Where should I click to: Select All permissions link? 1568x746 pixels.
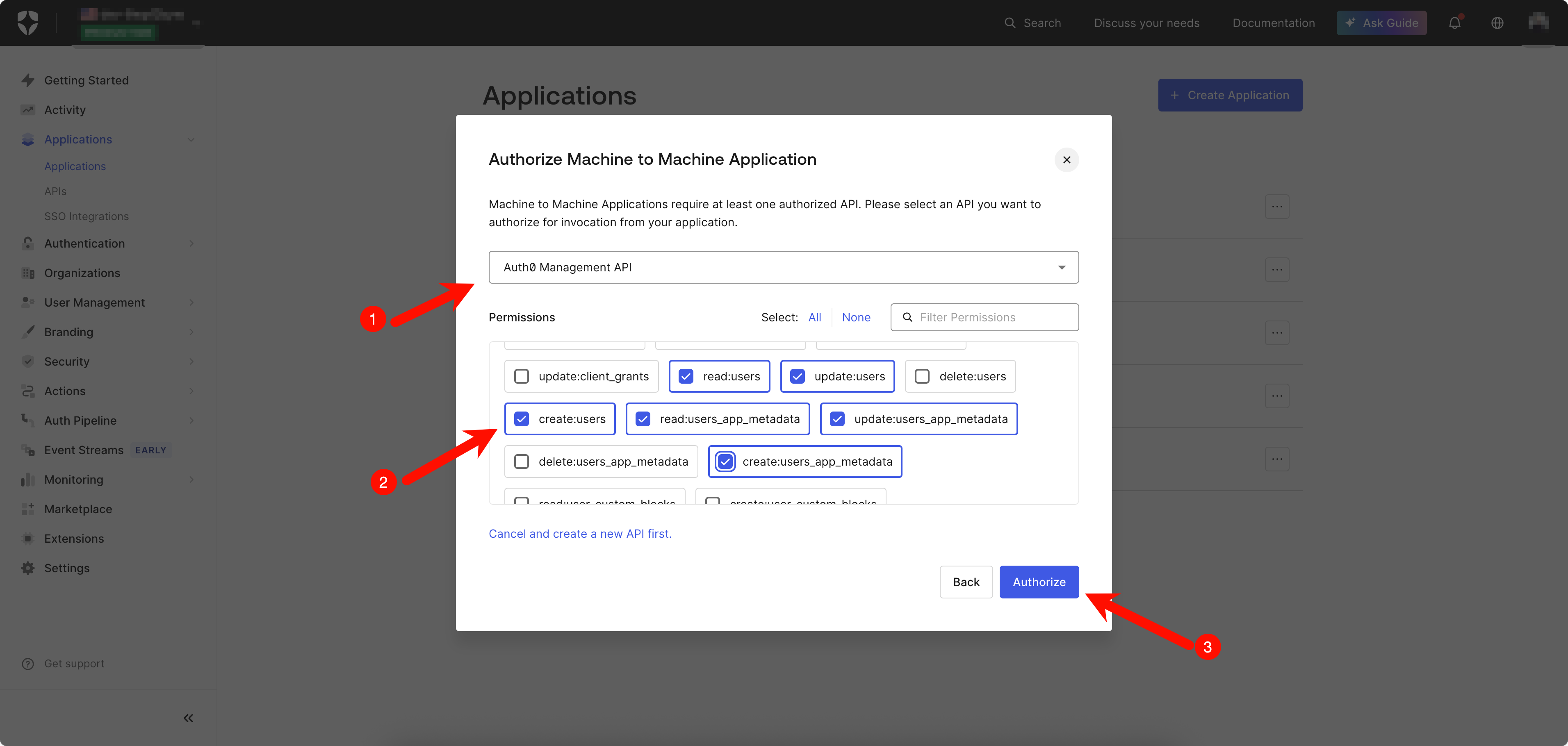tap(814, 318)
